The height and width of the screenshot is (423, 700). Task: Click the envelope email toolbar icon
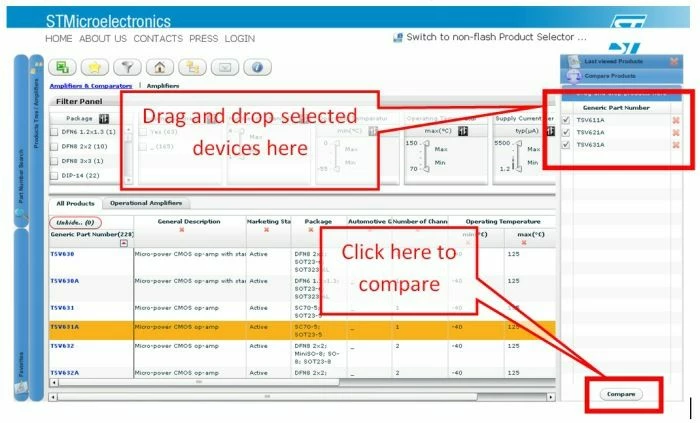pyautogui.click(x=225, y=67)
